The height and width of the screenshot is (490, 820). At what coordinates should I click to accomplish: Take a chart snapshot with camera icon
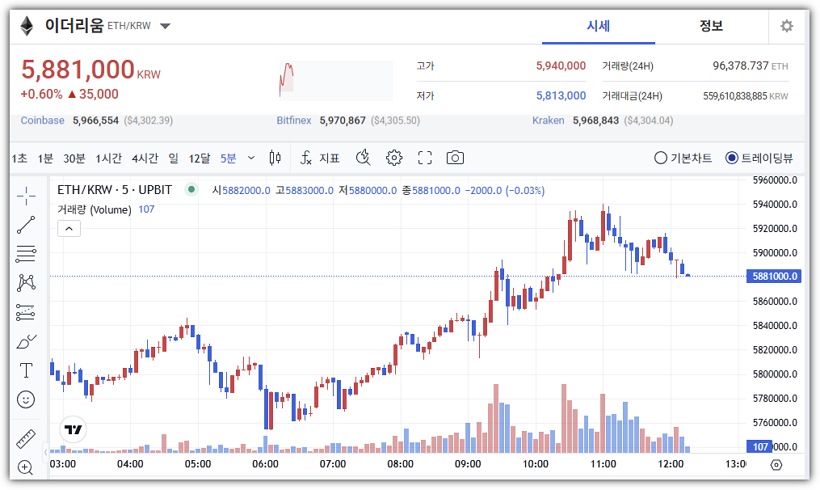(x=455, y=158)
